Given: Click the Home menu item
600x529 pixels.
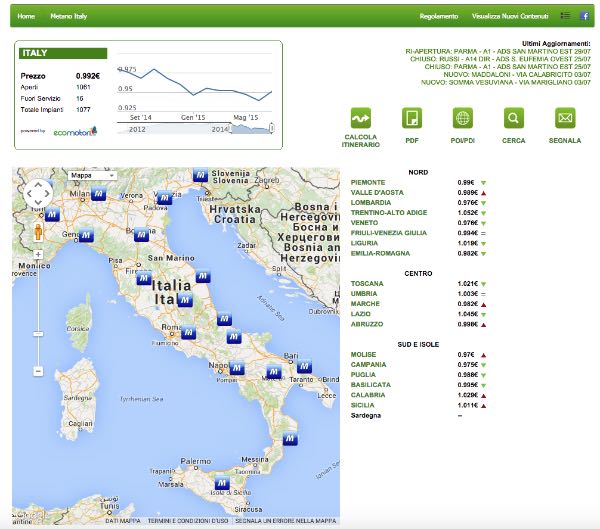Looking at the screenshot, I should point(26,16).
